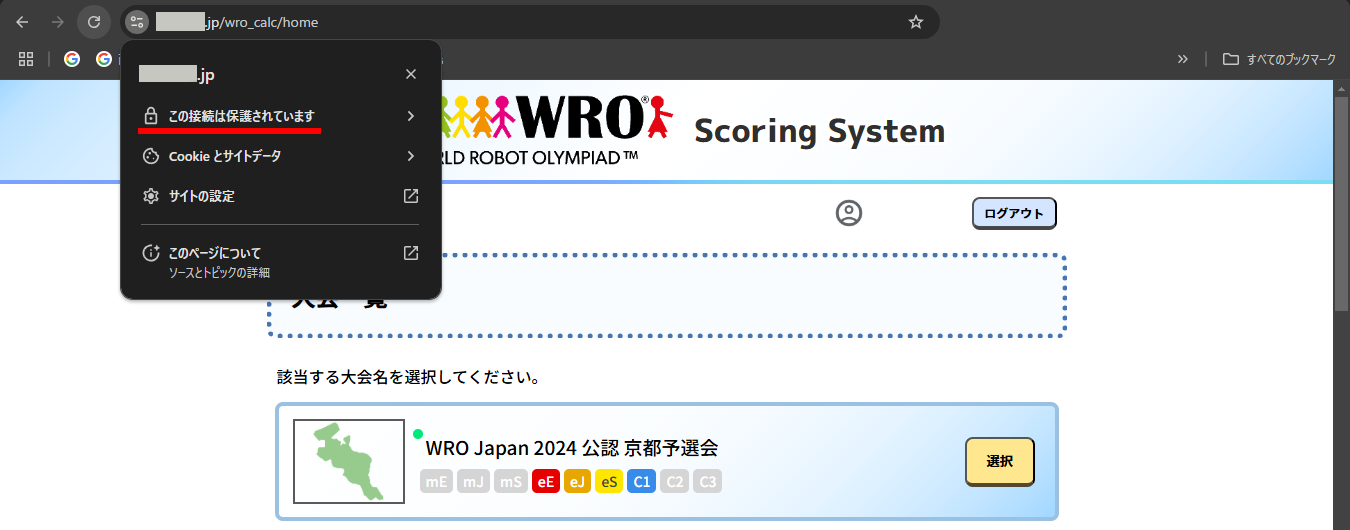Image resolution: width=1350 pixels, height=530 pixels.
Task: Open the second Google bookmark icon
Action: click(103, 59)
